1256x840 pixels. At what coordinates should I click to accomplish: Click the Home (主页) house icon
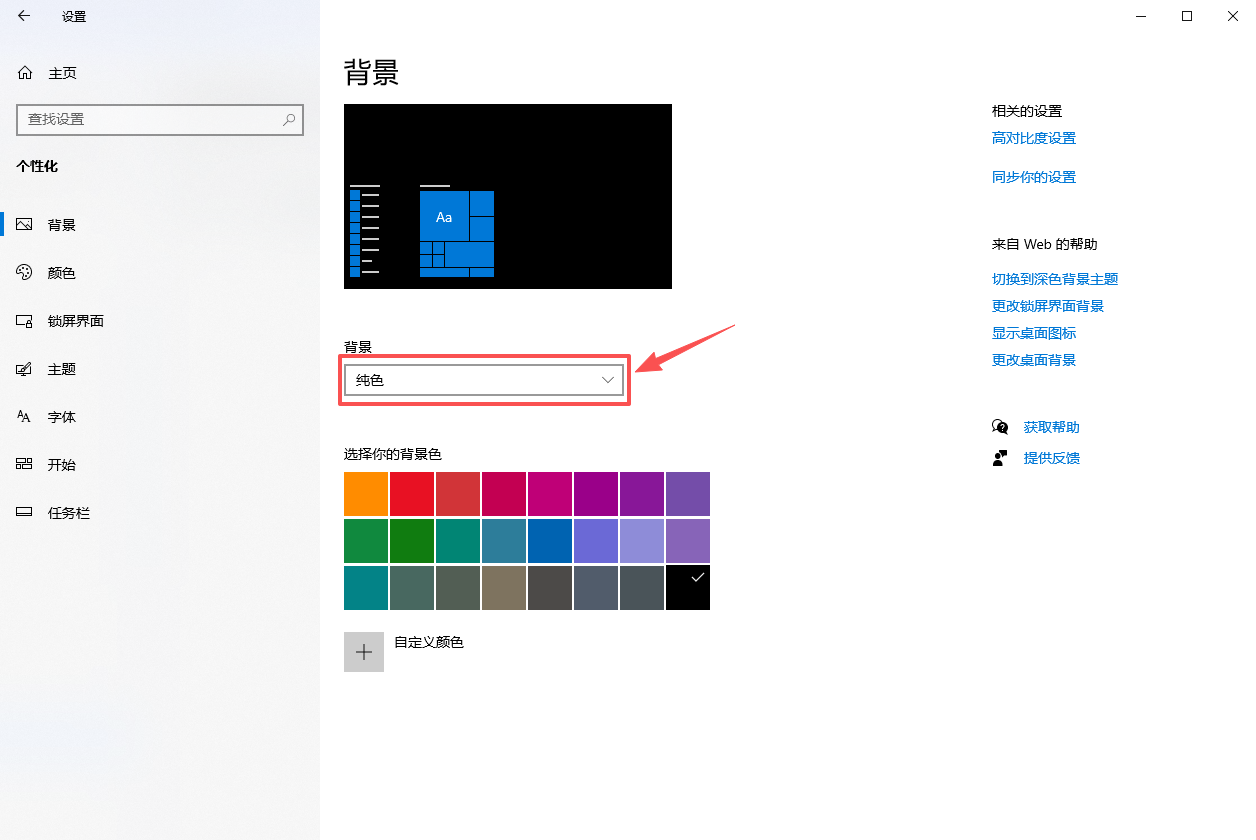tap(25, 73)
